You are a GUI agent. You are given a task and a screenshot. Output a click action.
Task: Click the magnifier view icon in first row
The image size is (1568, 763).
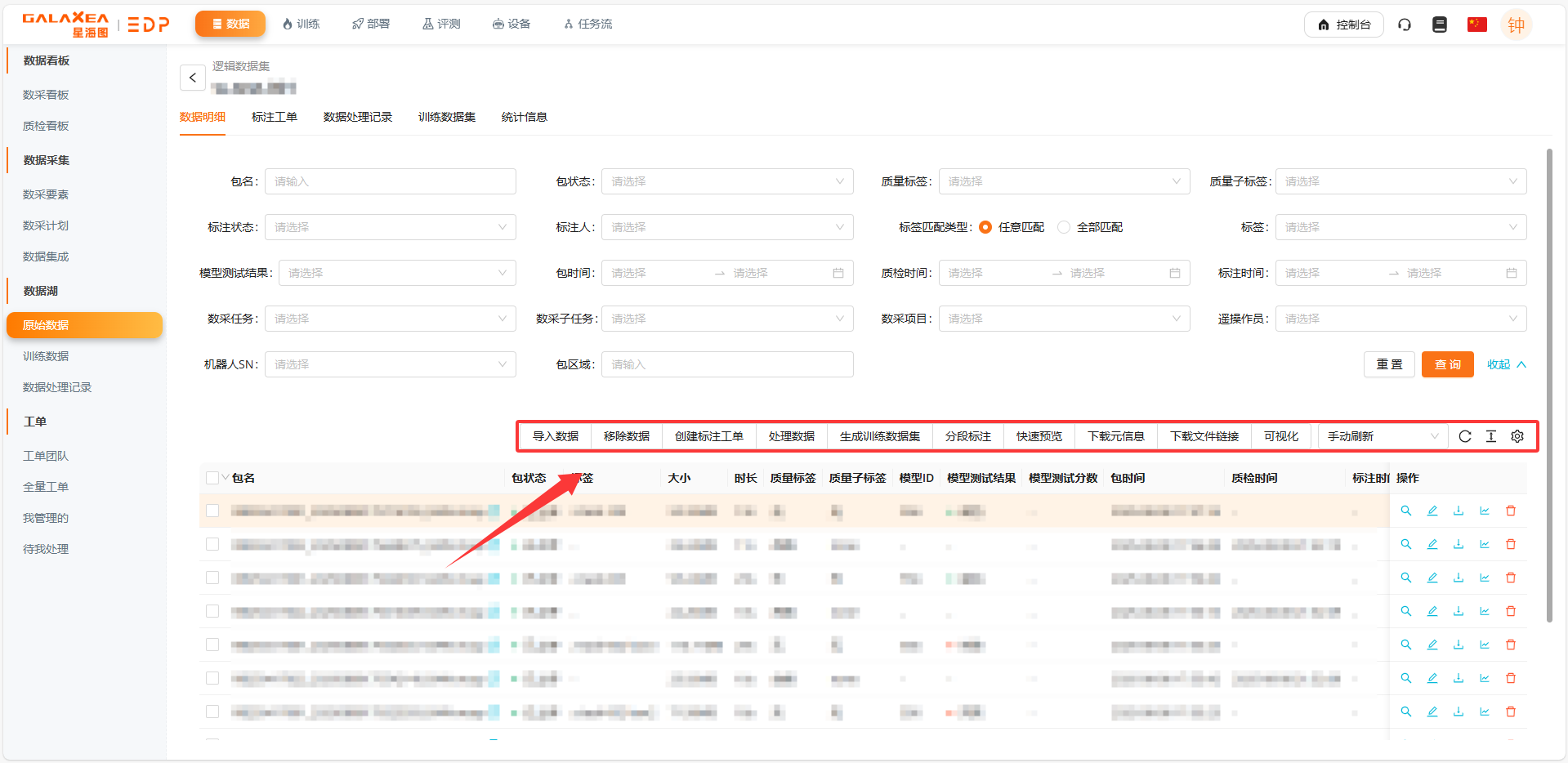coord(1406,511)
